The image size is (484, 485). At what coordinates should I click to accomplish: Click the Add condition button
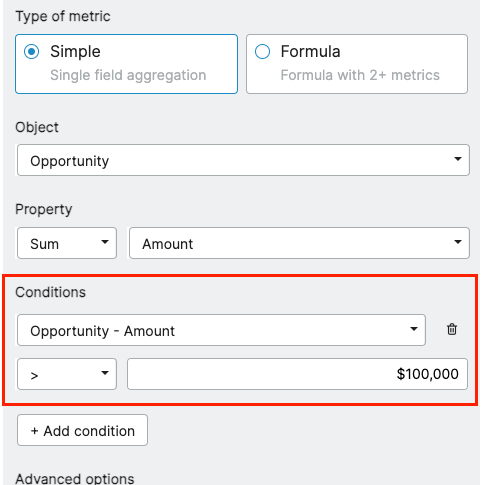(x=82, y=430)
